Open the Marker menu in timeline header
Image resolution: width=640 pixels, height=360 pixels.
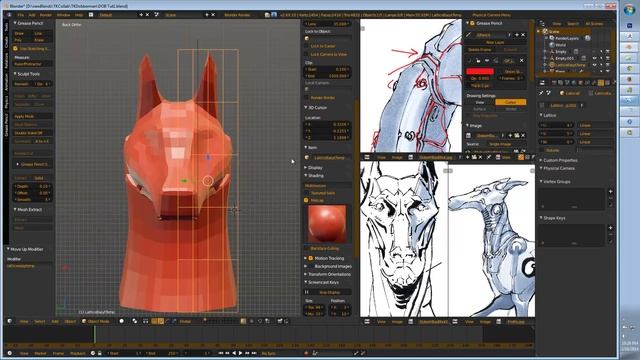tap(40, 353)
